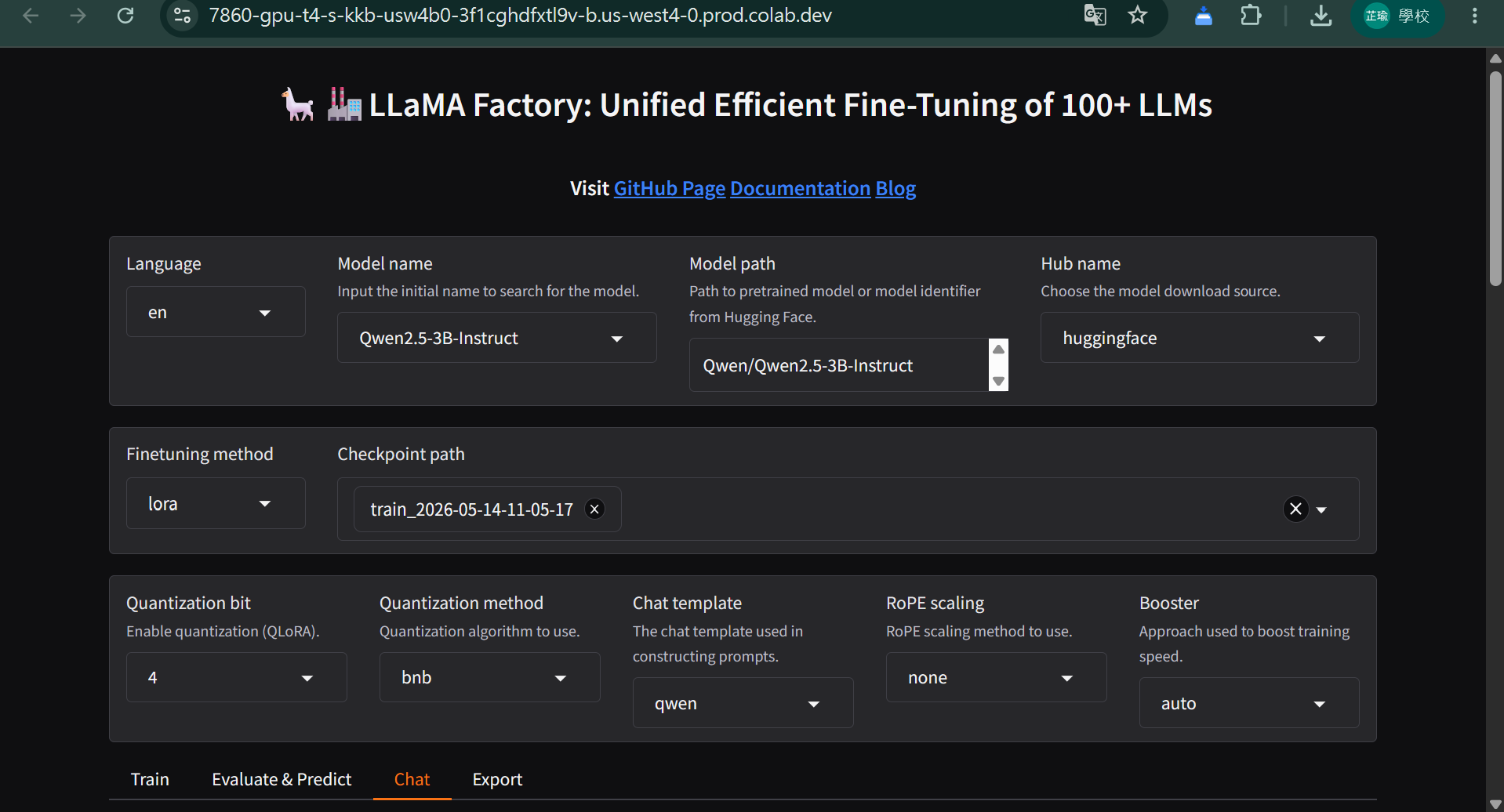Reload the page
This screenshot has width=1504, height=812.
click(x=125, y=16)
